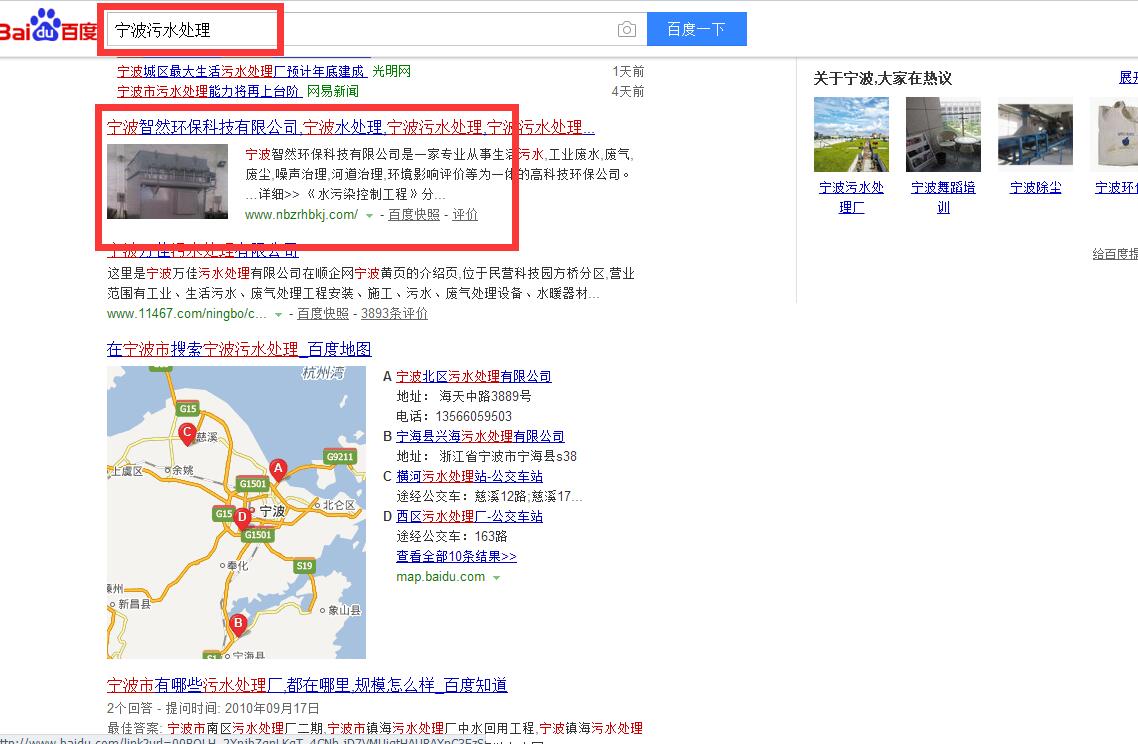Viewport: 1138px width, 744px height.
Task: Open the 宁波除尘 text link
Action: pyautogui.click(x=1036, y=188)
